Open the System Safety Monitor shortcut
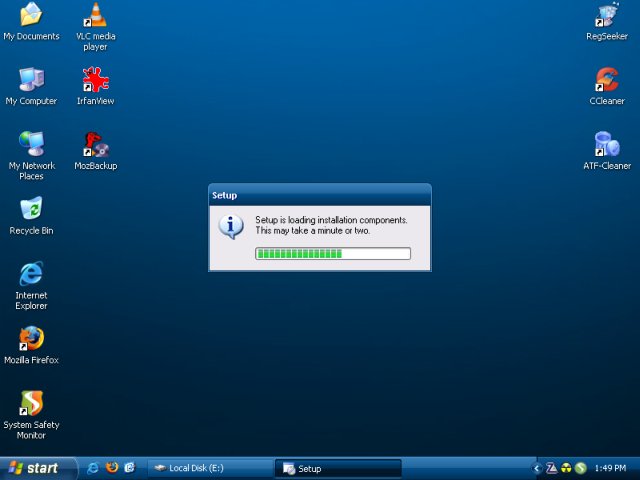The width and height of the screenshot is (640, 480). [x=31, y=403]
